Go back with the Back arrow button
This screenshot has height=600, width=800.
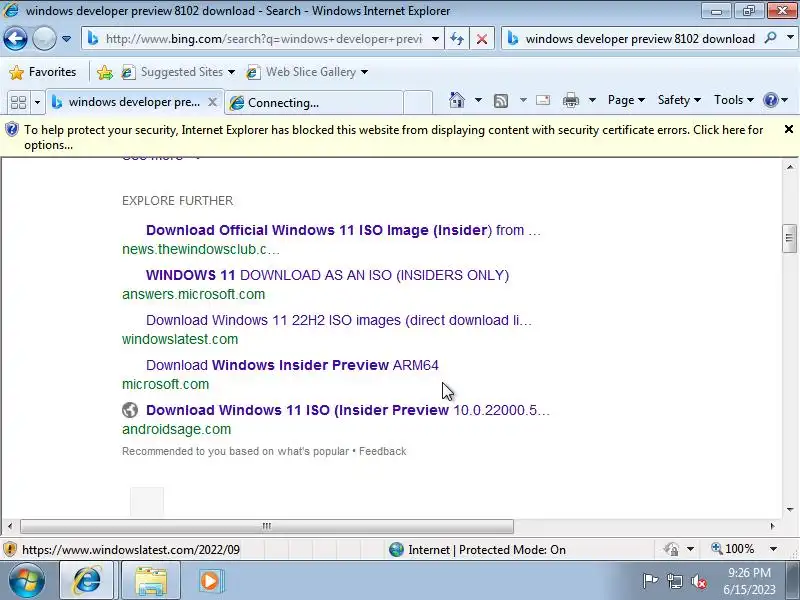point(15,38)
